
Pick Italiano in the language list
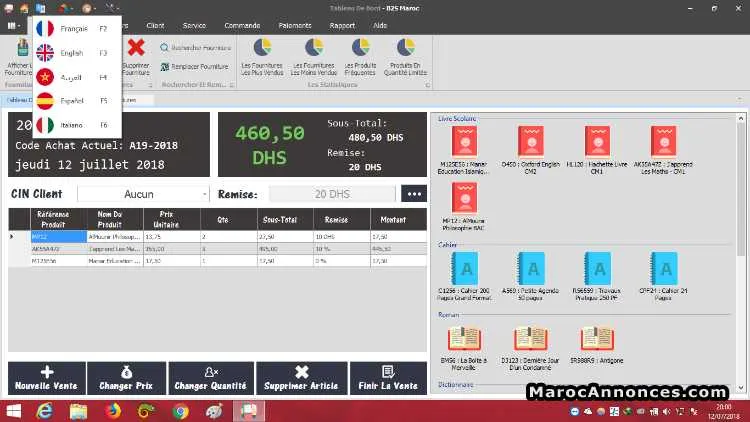(77, 125)
